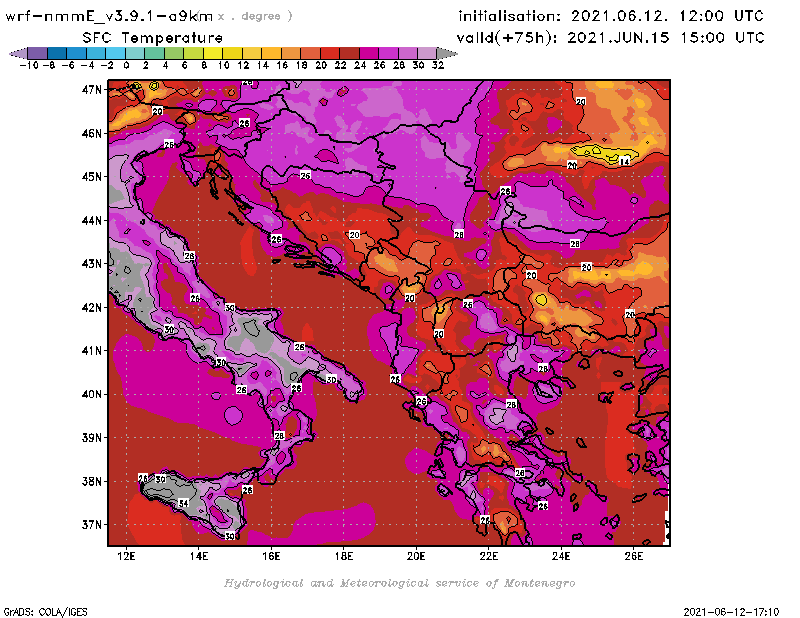
Task: Click the 38N latitude label
Action: point(92,482)
